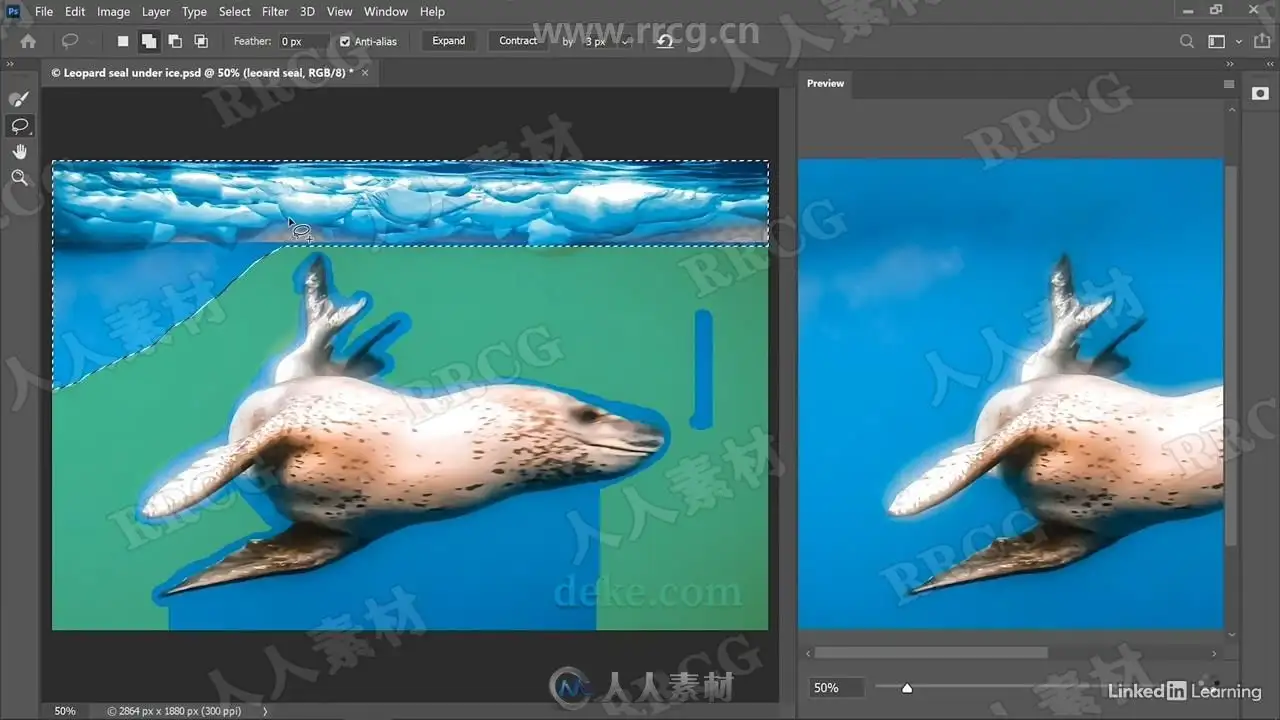1280x720 pixels.
Task: Toggle the Anti-alias checkbox
Action: tap(345, 41)
